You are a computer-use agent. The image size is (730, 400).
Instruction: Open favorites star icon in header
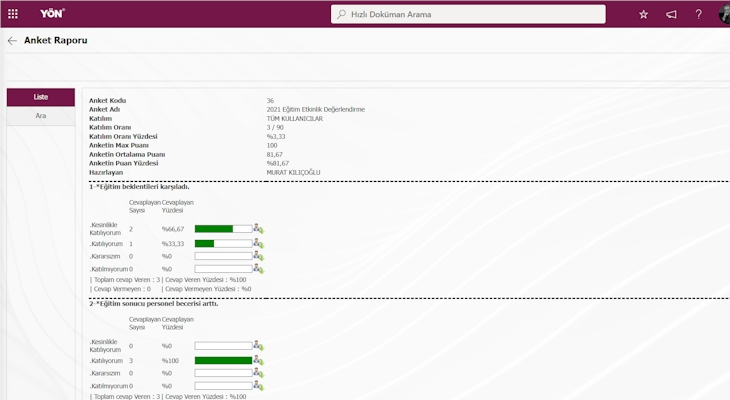click(643, 14)
